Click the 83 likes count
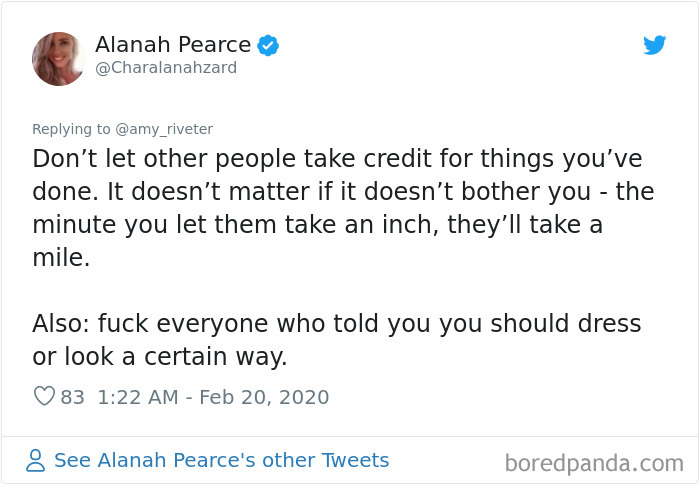 72,397
